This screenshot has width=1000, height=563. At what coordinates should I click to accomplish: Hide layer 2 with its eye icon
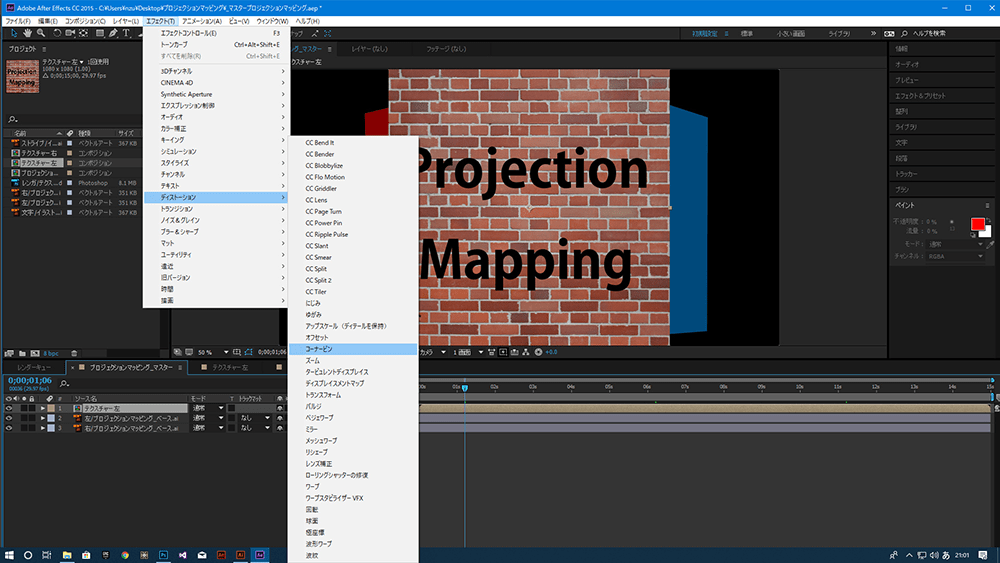pos(9,418)
